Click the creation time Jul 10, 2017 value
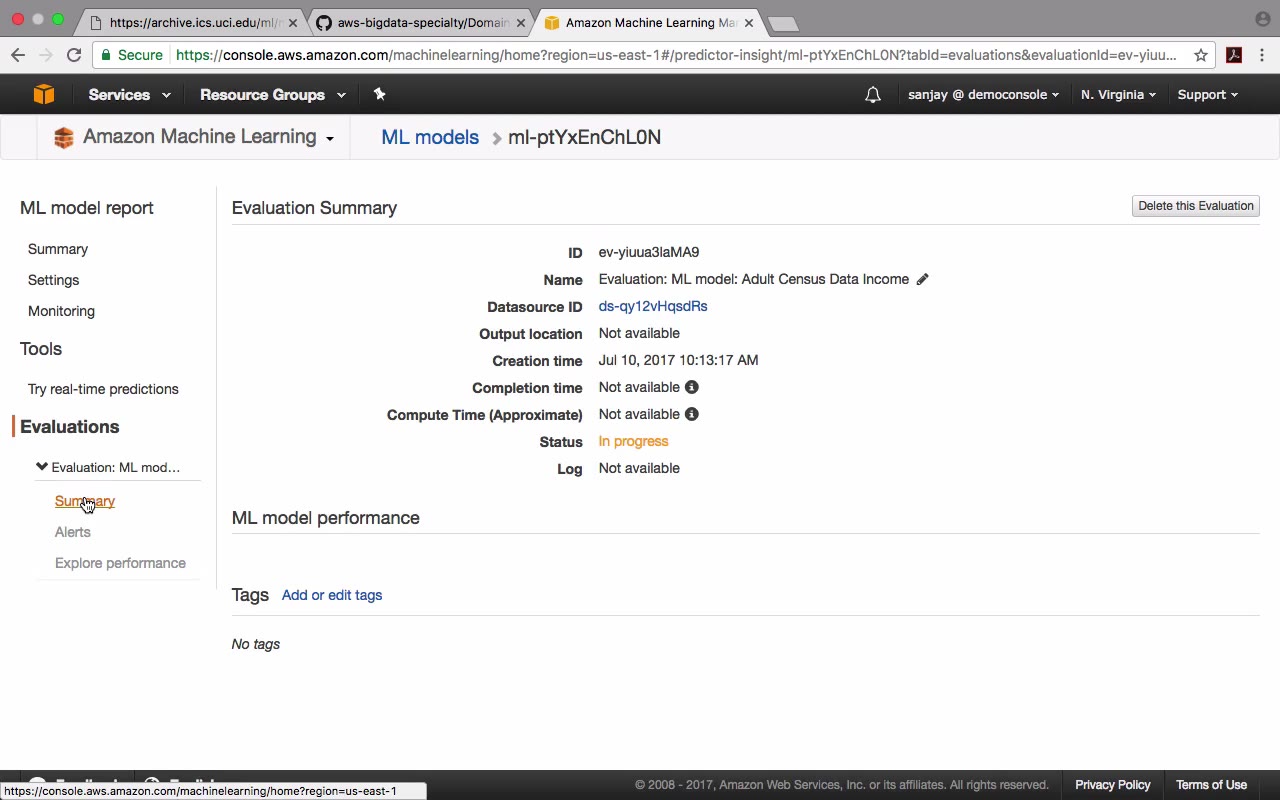1280x800 pixels. (678, 360)
